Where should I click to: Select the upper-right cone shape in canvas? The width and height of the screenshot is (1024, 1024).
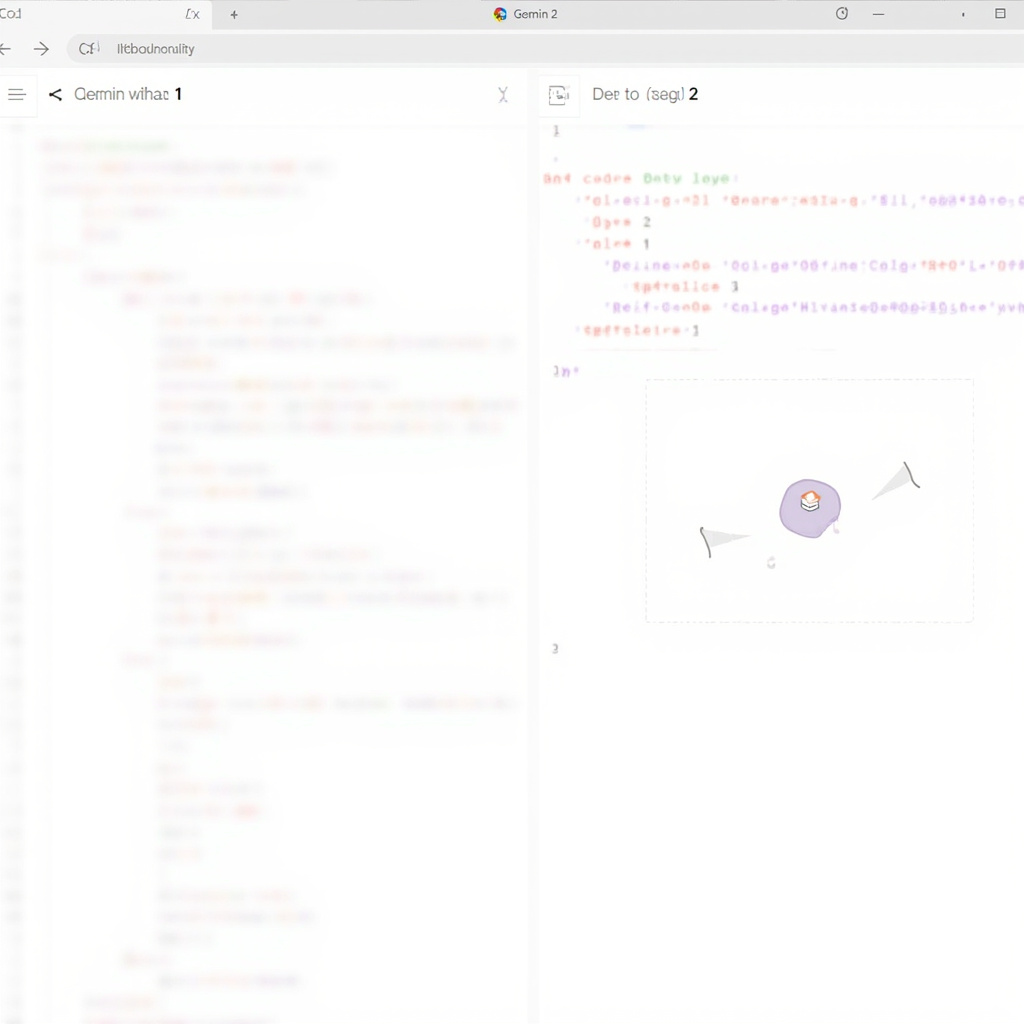(896, 481)
